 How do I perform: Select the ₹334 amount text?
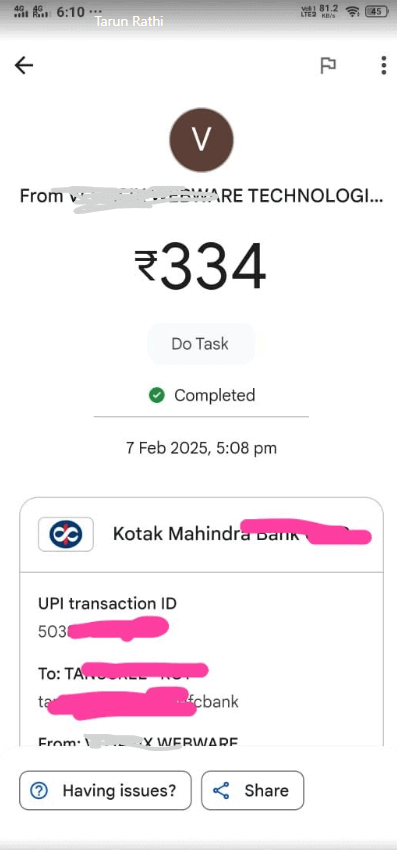pos(201,267)
